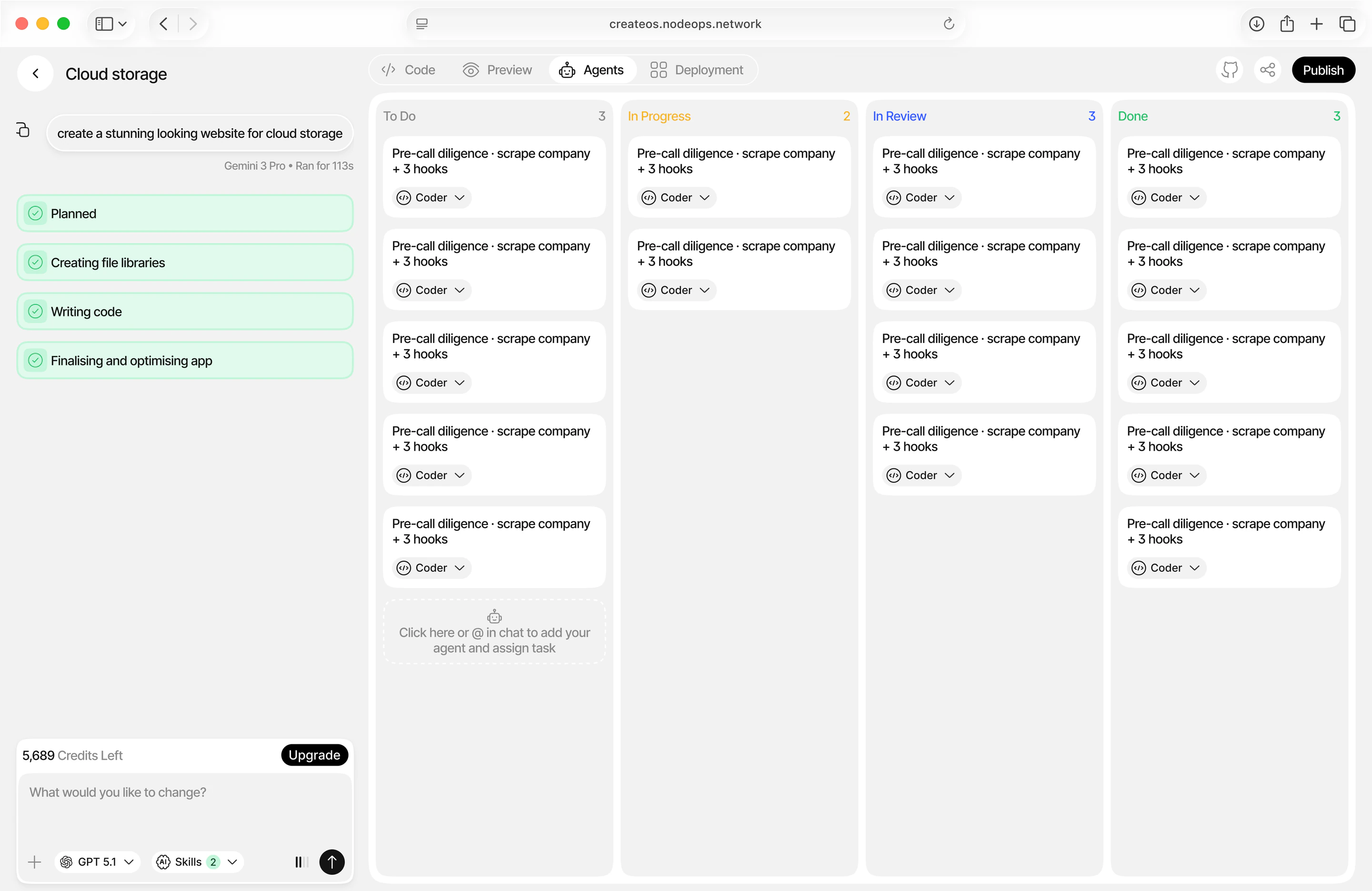Image resolution: width=1372 pixels, height=891 pixels.
Task: Open the fifth To Do task card
Action: tap(494, 547)
